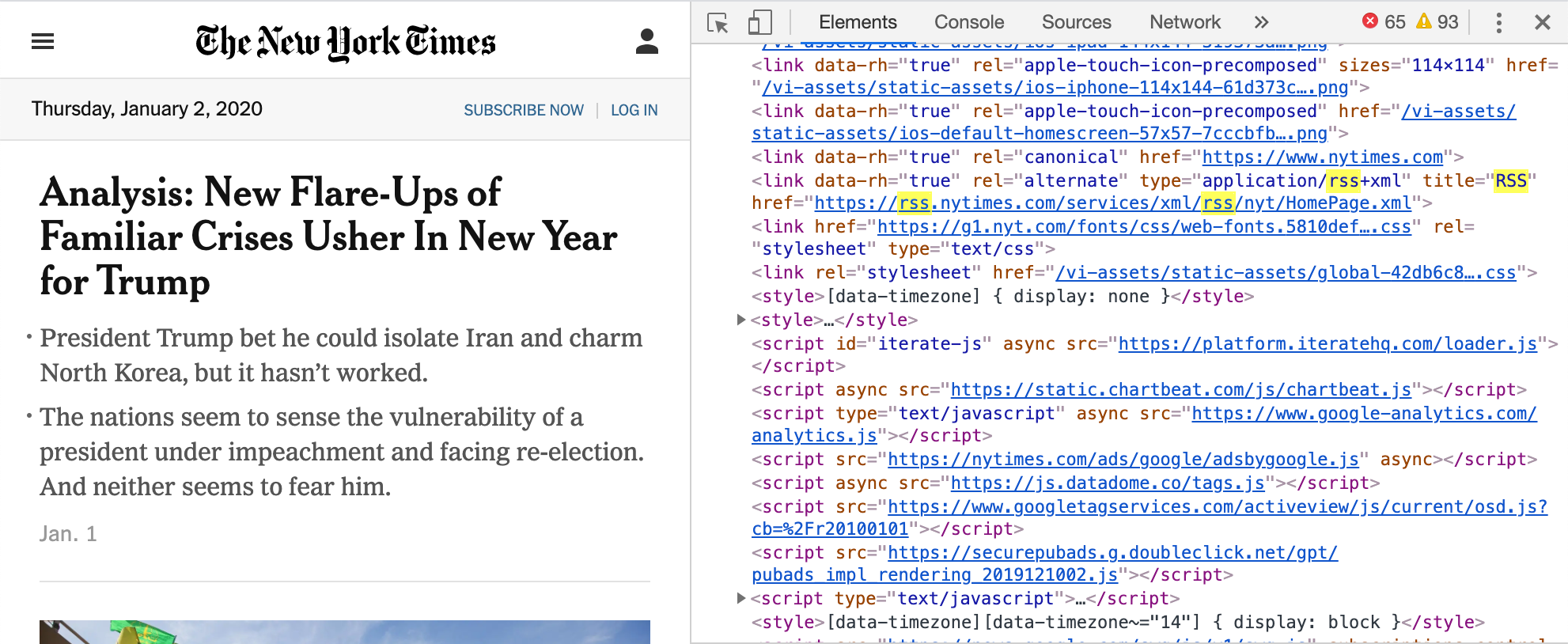Switch to the Network tab

point(1185,22)
